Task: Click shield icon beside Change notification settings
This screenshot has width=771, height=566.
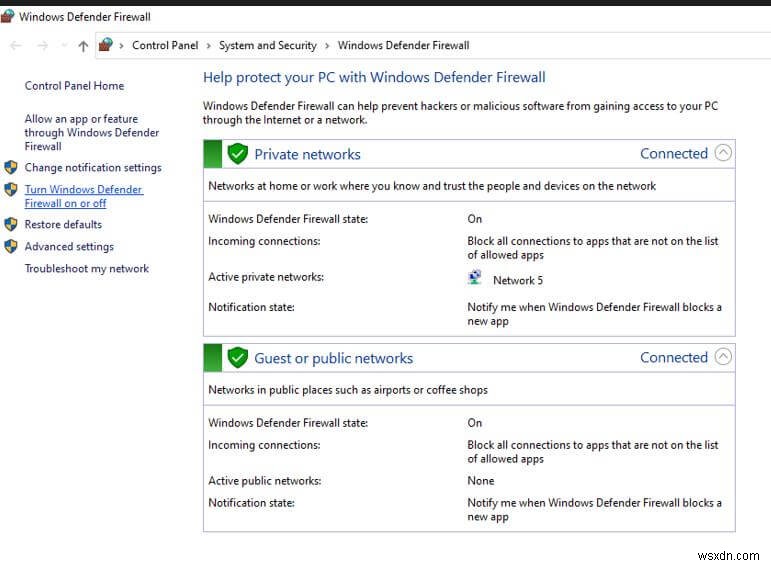Action: tap(11, 167)
